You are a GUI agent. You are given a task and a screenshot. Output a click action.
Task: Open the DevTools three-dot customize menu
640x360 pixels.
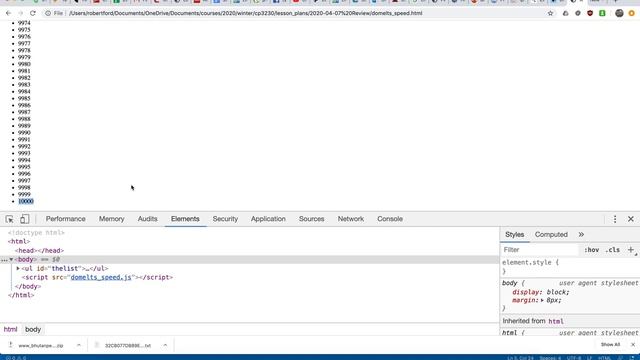pos(615,219)
